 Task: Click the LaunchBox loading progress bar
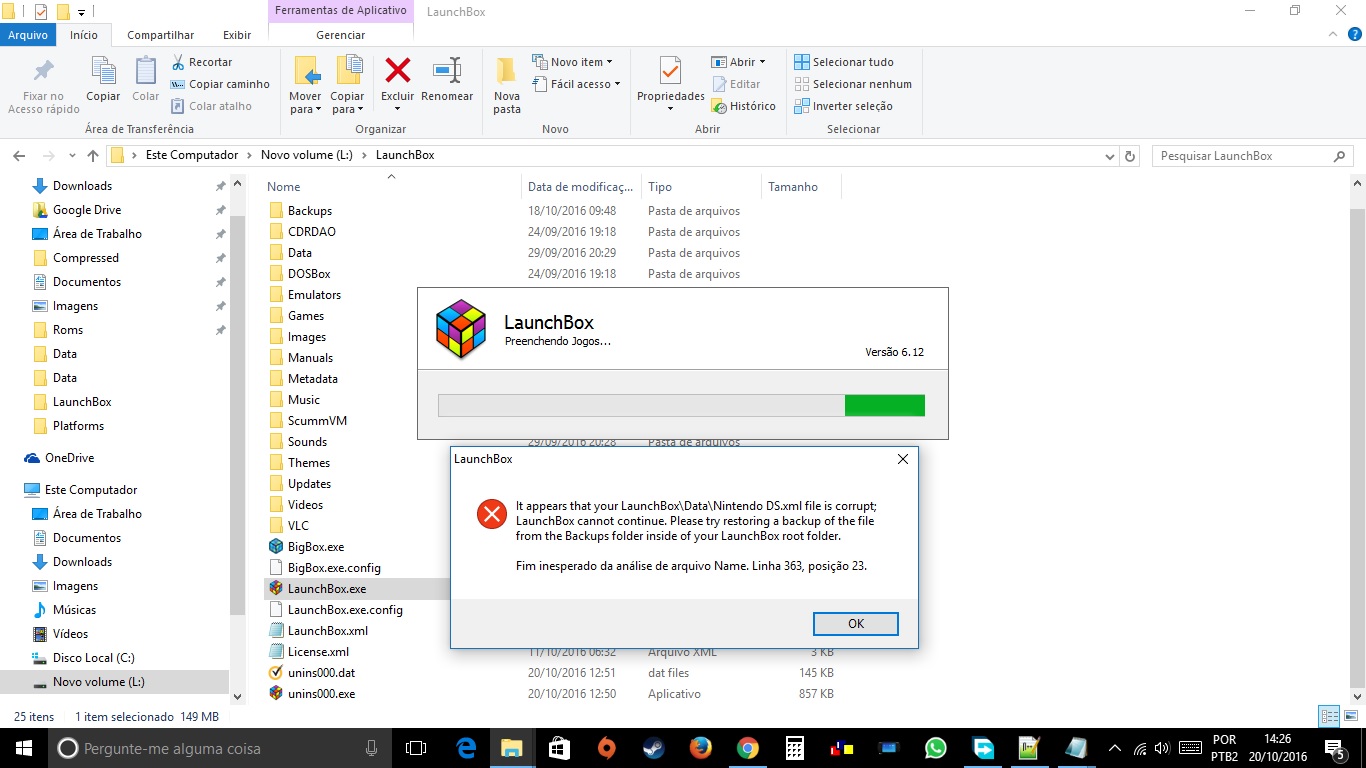pos(681,405)
